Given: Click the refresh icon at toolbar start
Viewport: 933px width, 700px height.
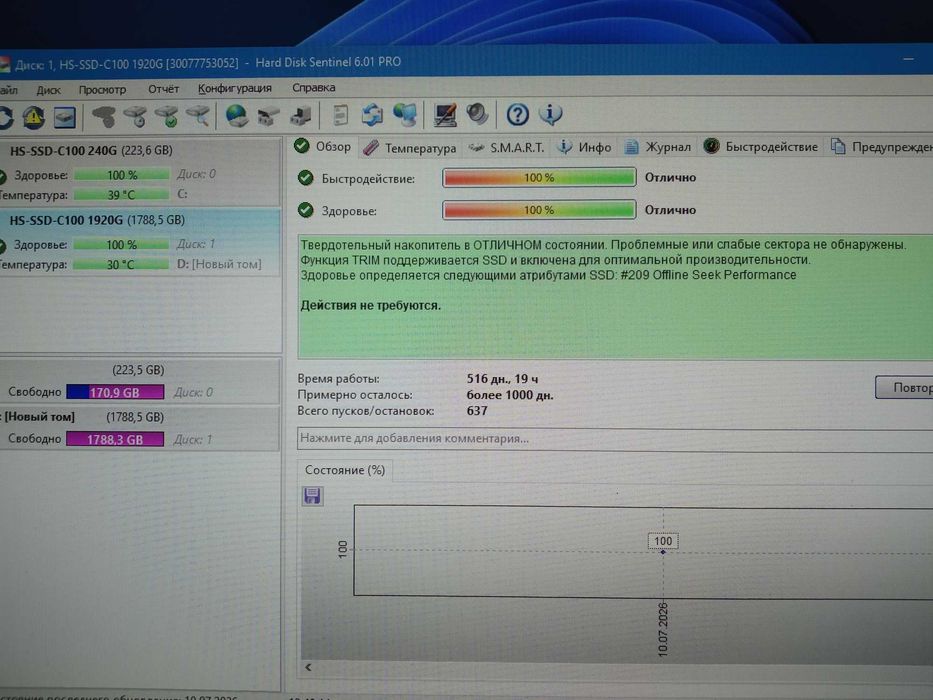Looking at the screenshot, I should 5,117.
